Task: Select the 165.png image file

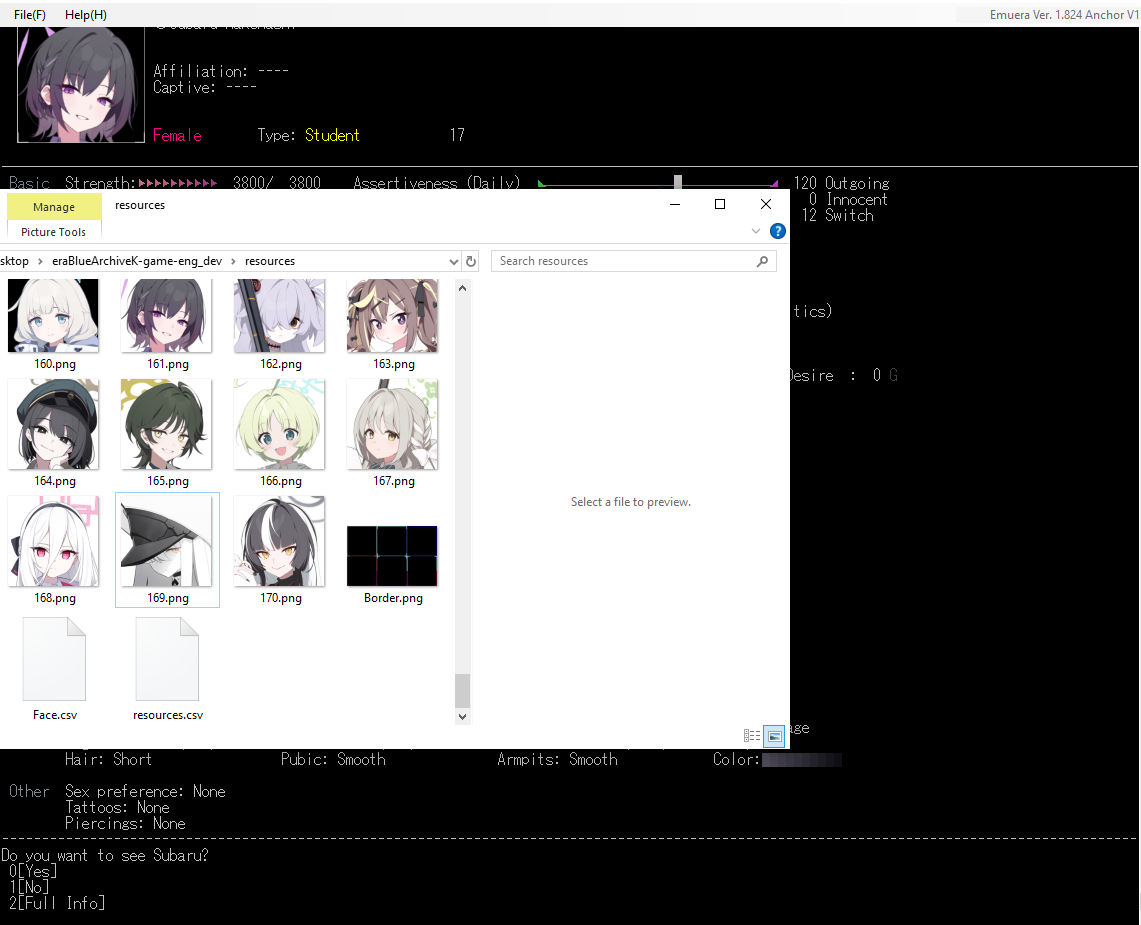Action: pos(167,424)
